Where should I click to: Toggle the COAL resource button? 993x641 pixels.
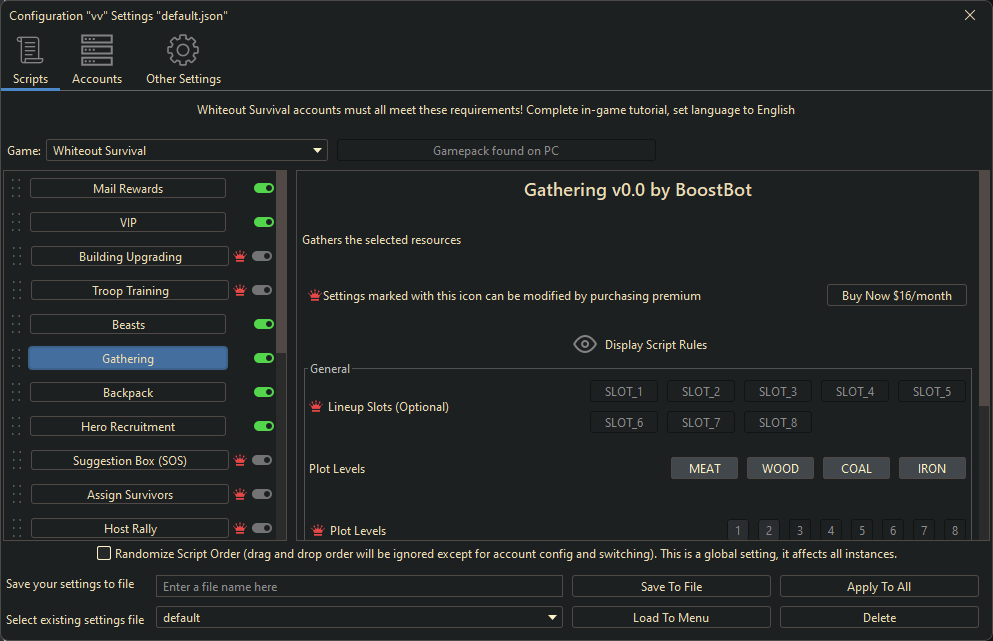pos(856,468)
